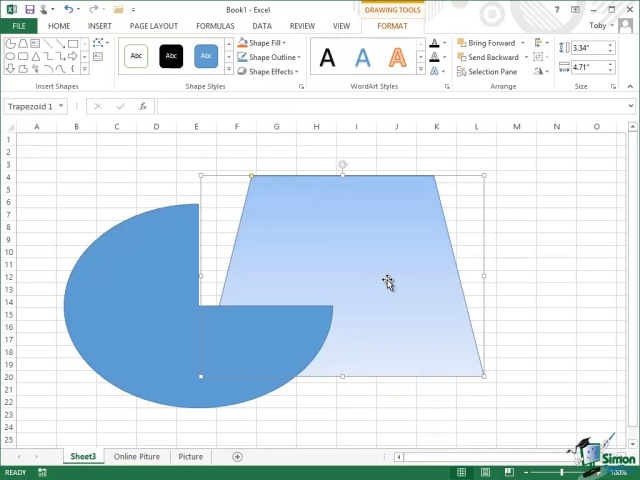Open the FILE menu
Viewport: 640px width, 480px height.
point(18,26)
